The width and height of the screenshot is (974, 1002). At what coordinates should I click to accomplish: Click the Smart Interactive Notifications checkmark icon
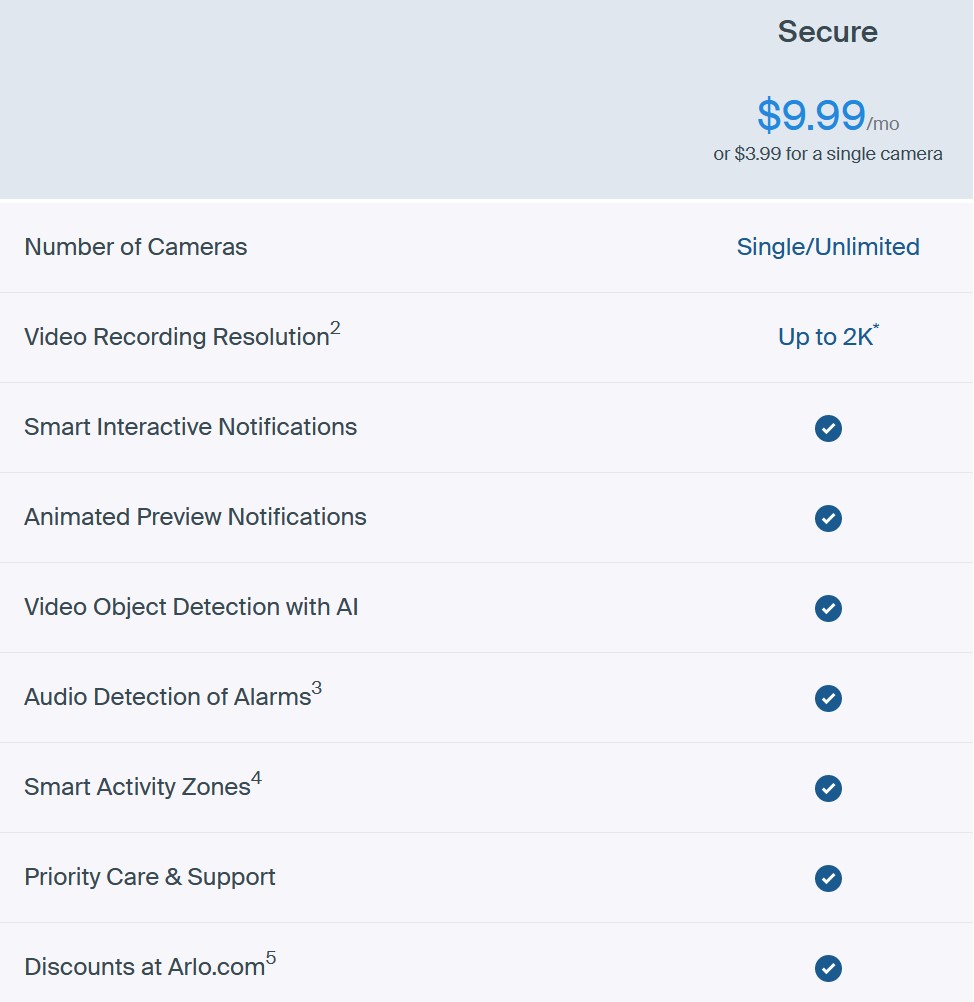[828, 428]
